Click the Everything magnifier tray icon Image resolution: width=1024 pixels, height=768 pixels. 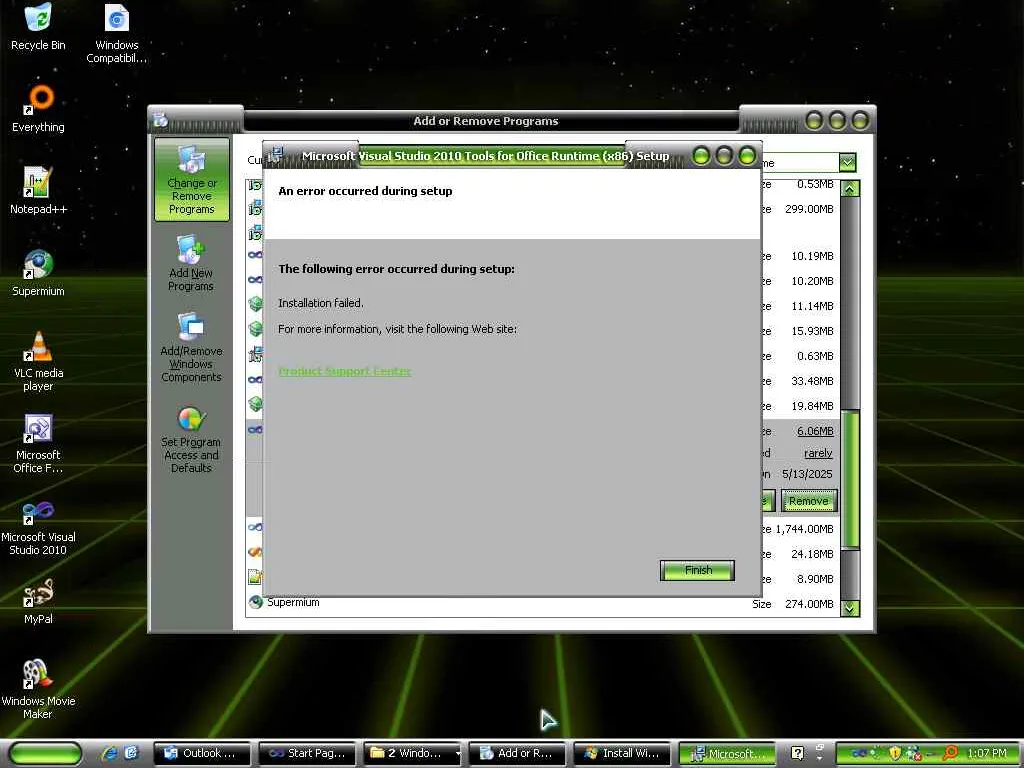pyautogui.click(x=950, y=753)
